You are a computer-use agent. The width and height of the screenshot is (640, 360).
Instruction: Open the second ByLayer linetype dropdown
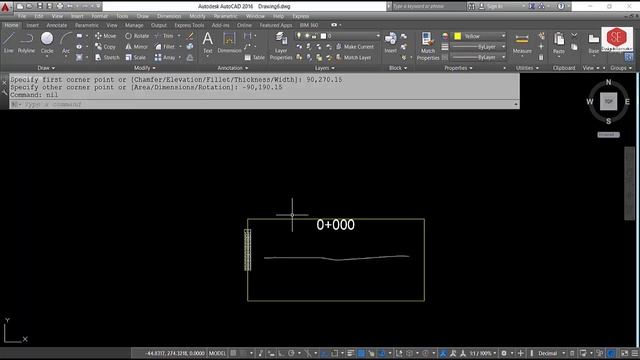[x=478, y=58]
